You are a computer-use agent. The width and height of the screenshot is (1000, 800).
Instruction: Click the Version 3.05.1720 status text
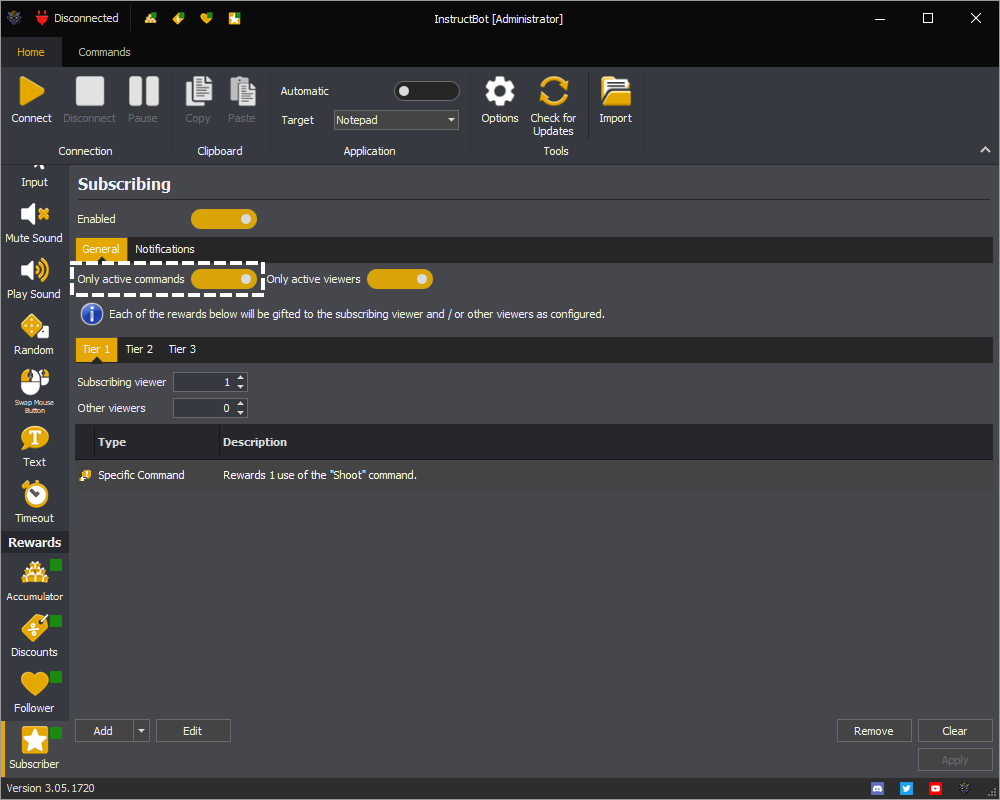[x=51, y=789]
